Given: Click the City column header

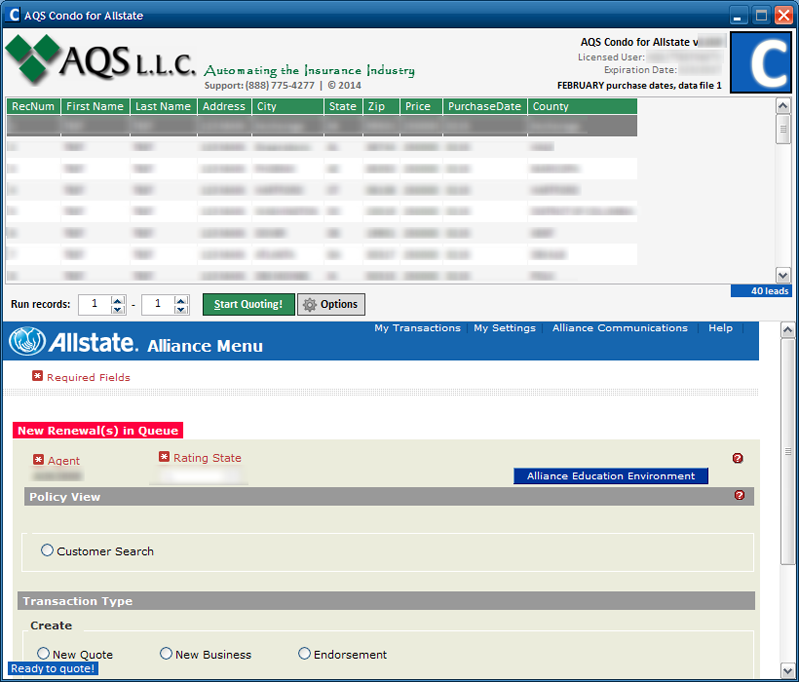Looking at the screenshot, I should pos(288,106).
